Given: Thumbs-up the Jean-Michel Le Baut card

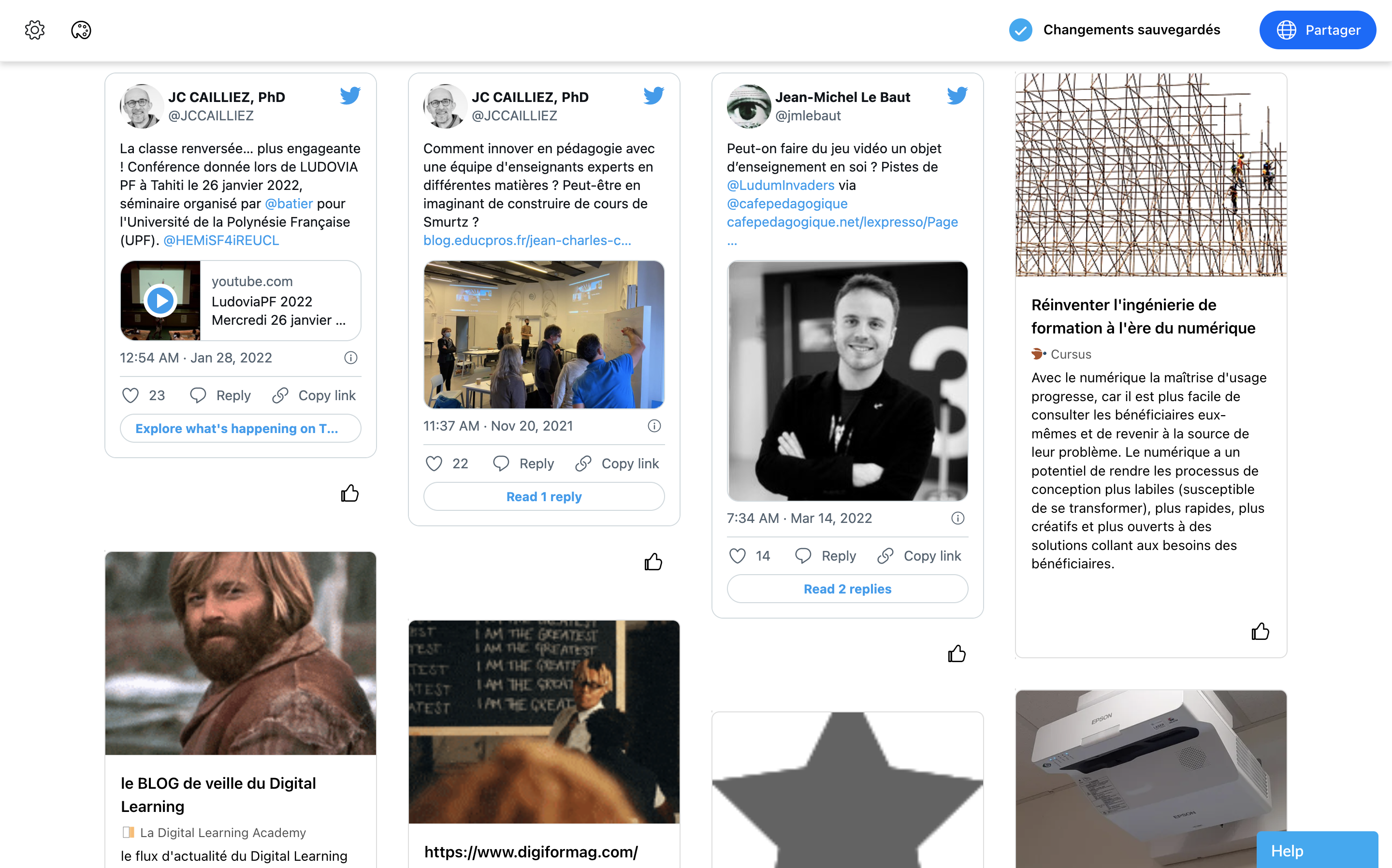Looking at the screenshot, I should [x=957, y=653].
